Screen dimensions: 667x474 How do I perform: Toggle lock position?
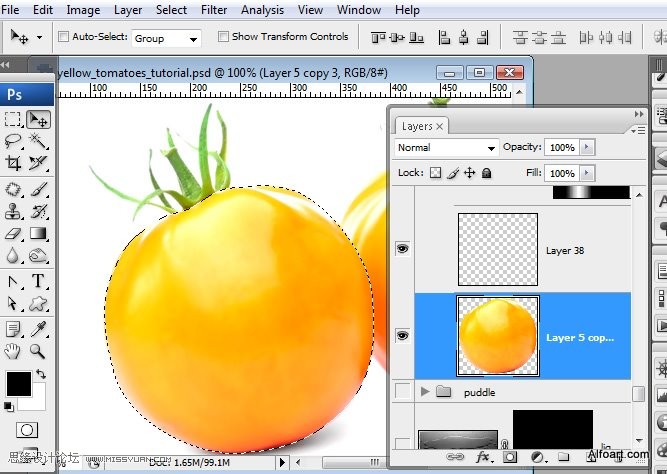(x=470, y=173)
